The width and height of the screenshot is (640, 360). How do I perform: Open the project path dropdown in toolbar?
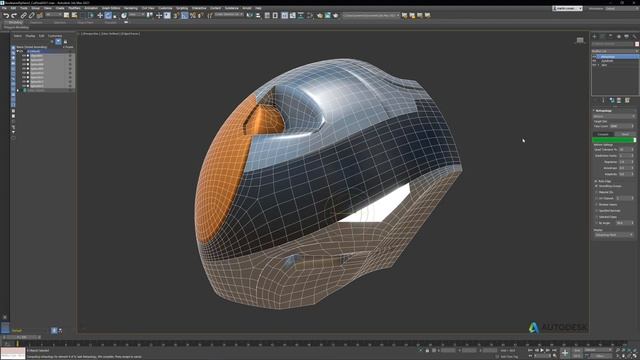[x=371, y=16]
